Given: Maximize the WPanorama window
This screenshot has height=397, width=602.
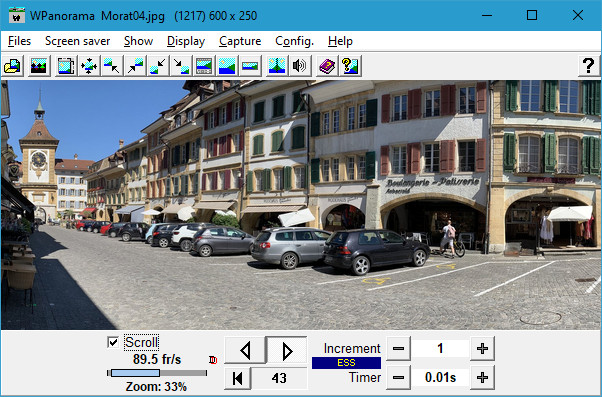Looking at the screenshot, I should click(x=532, y=15).
